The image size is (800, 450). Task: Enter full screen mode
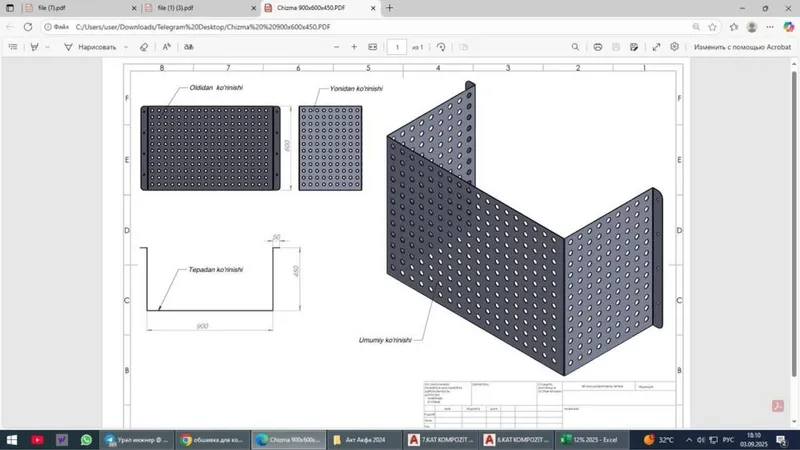tap(657, 47)
